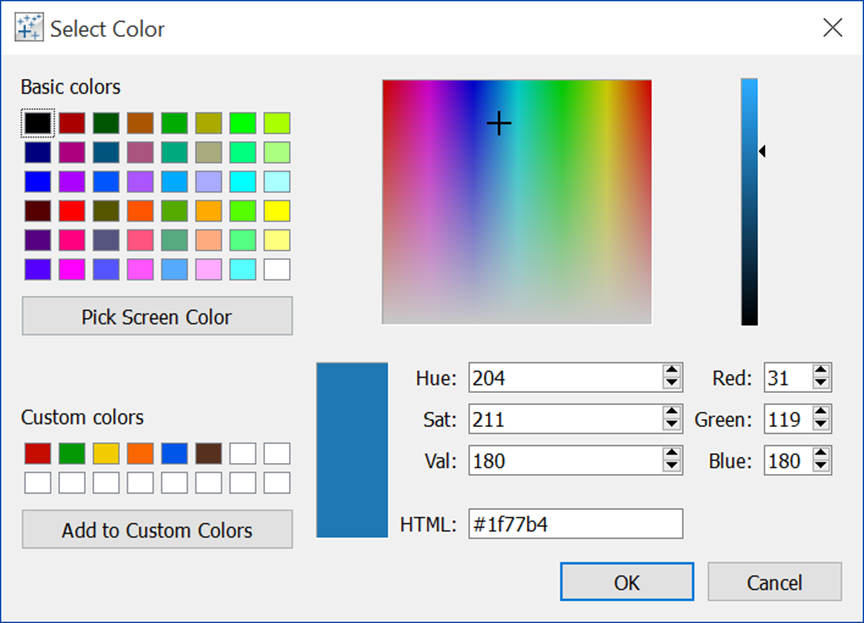Select the first red custom color swatch
Viewport: 864px width, 623px height.
37,453
